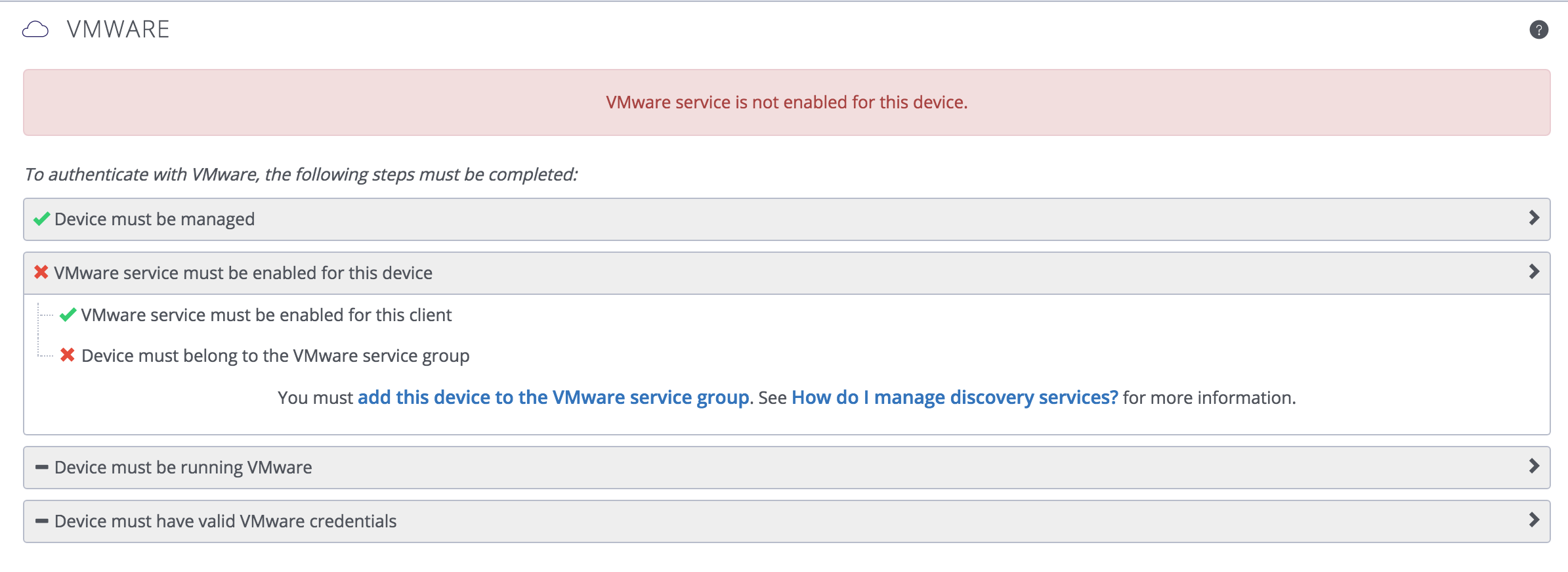Click dash icon beside valid VMware credentials
This screenshot has height=572, width=1568.
(42, 521)
